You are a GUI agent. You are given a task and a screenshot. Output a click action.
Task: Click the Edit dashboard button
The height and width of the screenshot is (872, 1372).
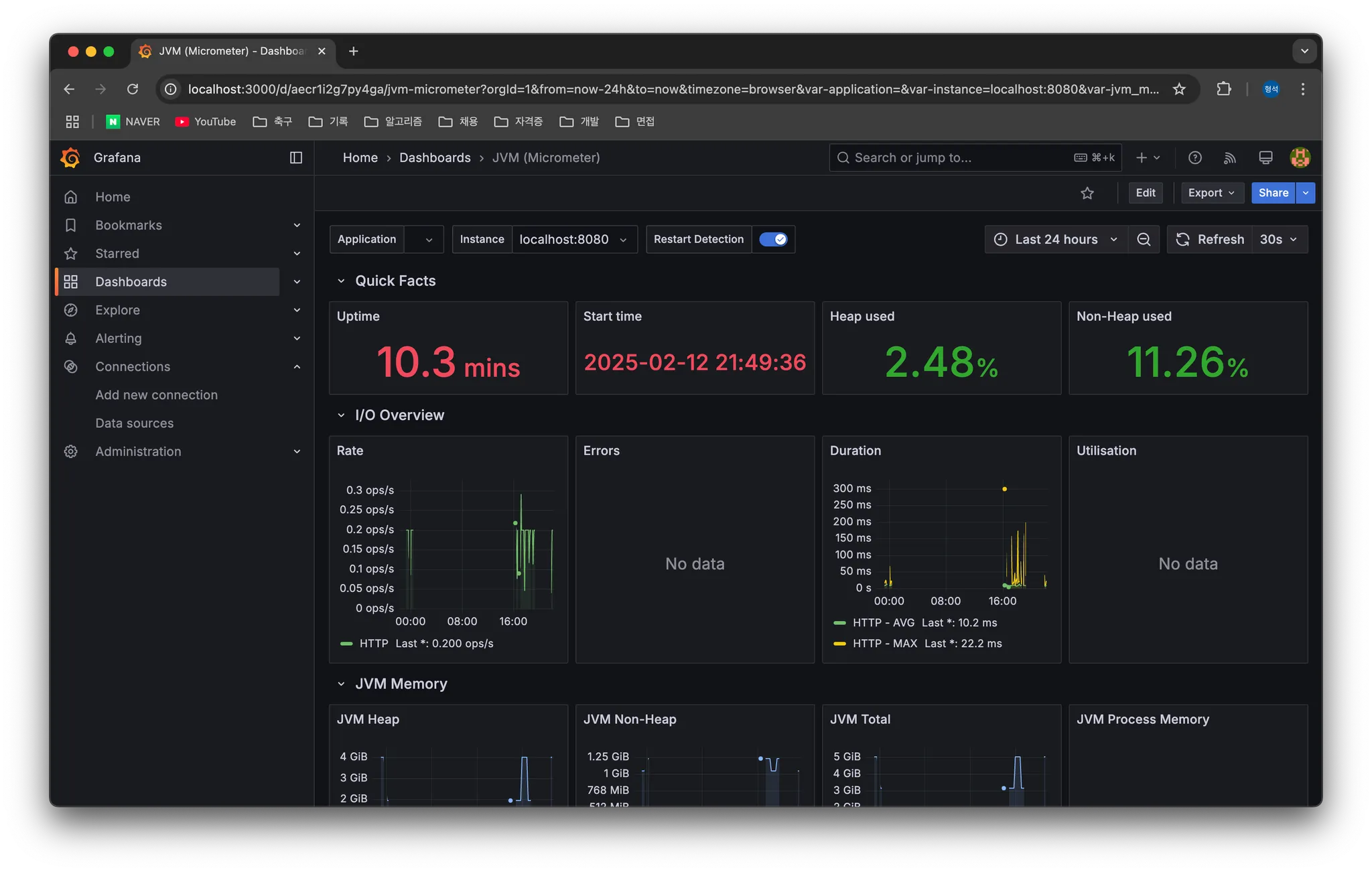coord(1145,193)
